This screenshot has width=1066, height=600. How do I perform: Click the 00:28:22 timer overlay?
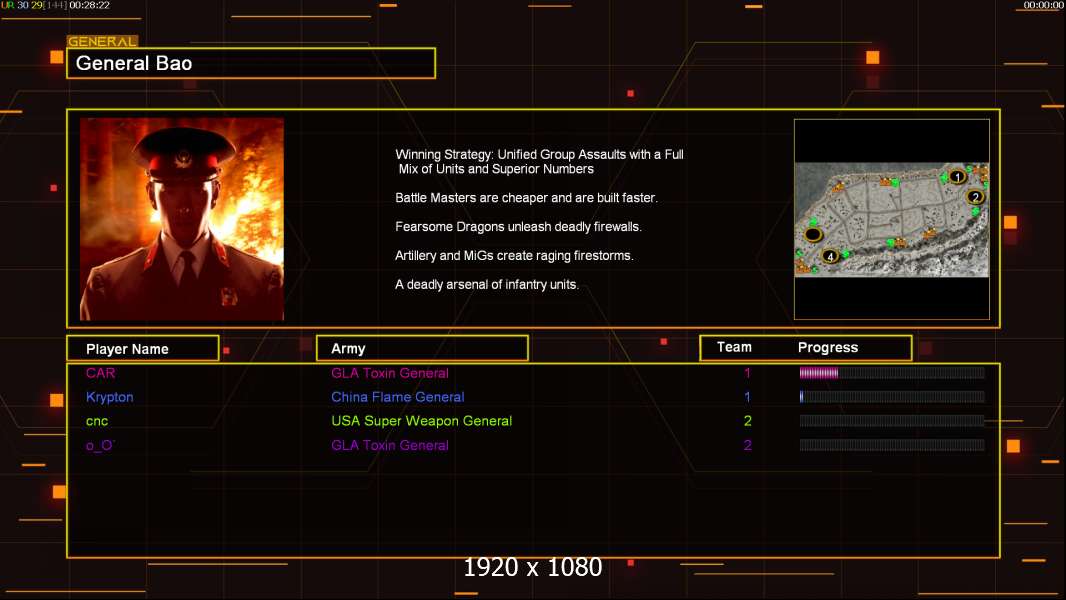point(89,5)
